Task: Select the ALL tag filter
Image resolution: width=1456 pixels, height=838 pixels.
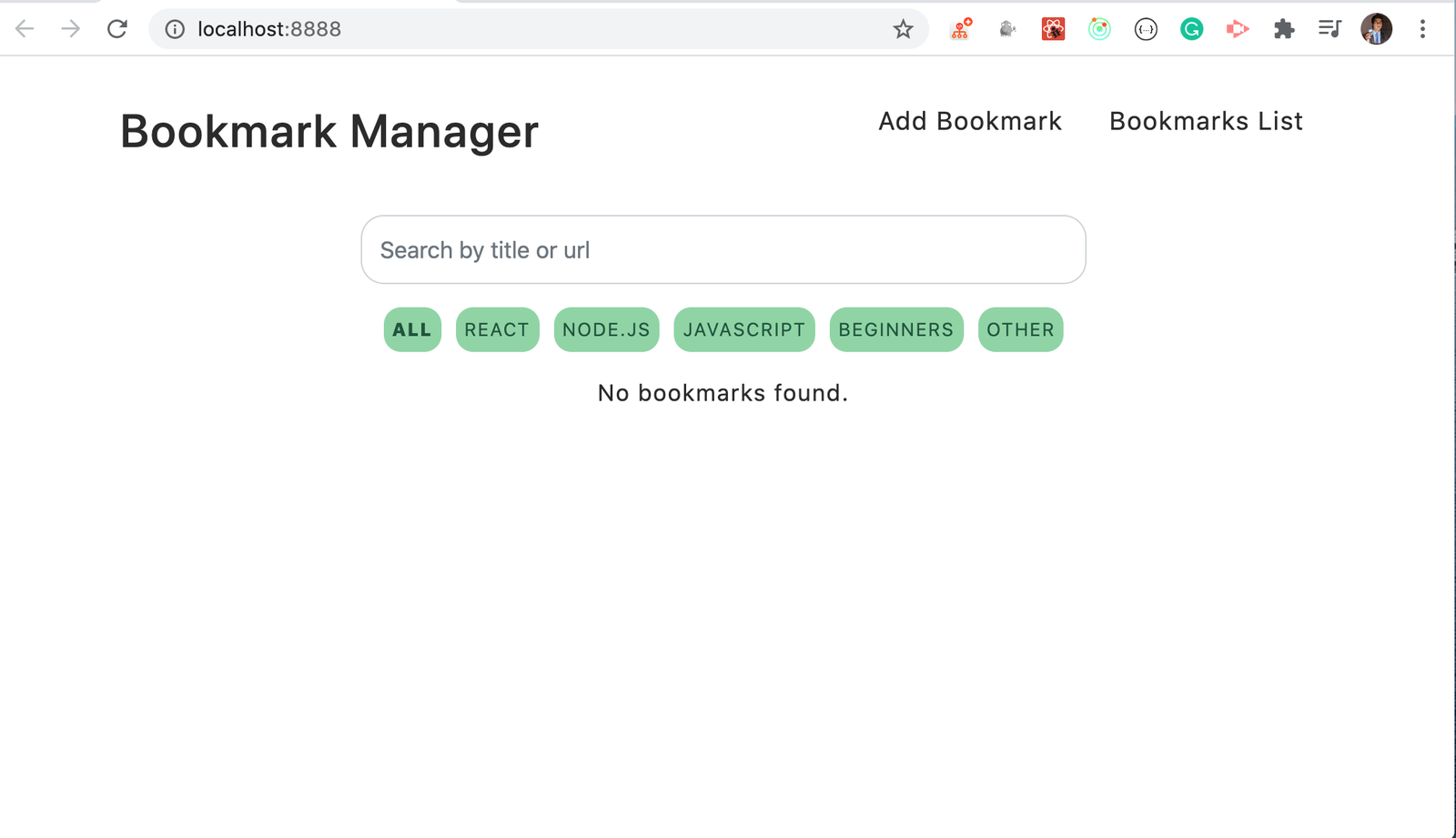Action: pyautogui.click(x=412, y=329)
